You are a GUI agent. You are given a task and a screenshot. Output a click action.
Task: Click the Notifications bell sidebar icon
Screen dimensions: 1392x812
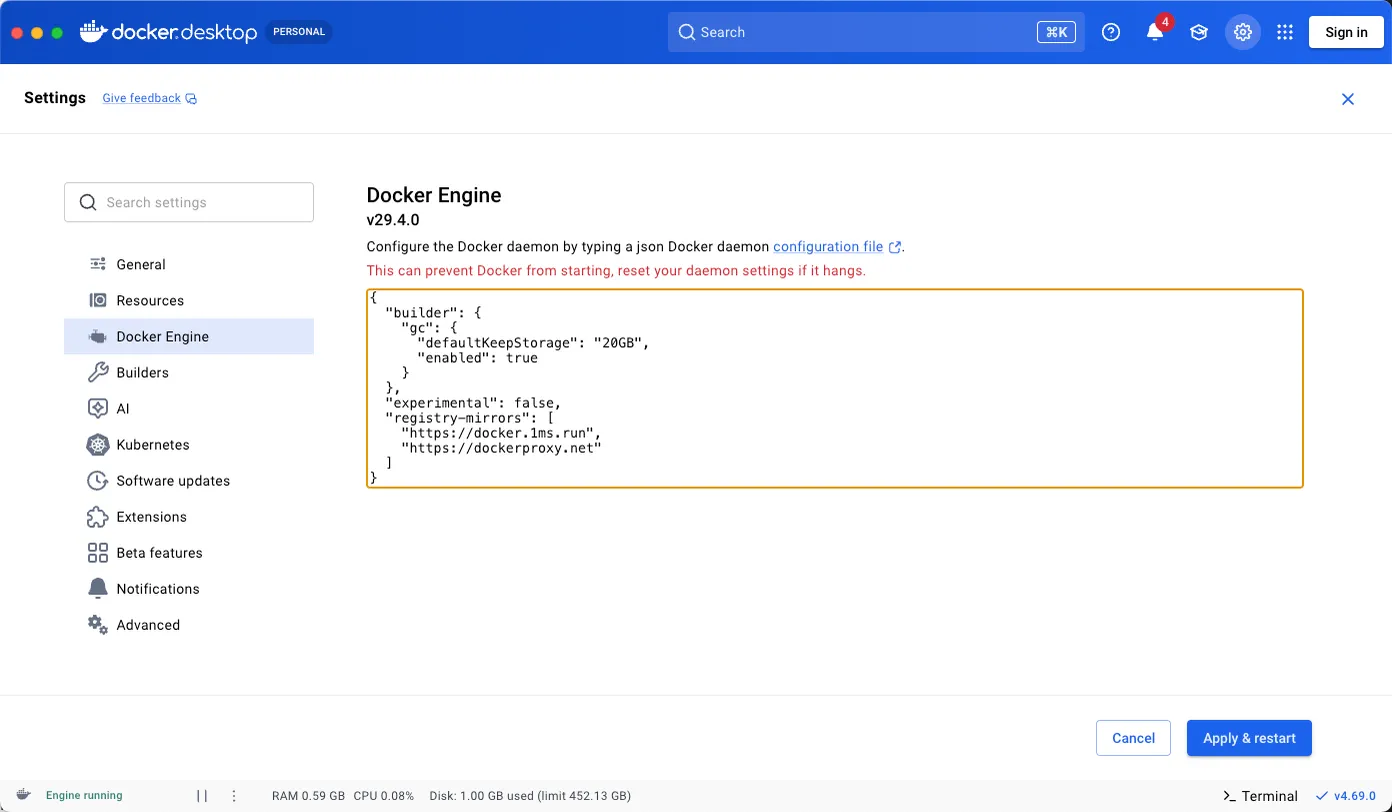(x=98, y=588)
